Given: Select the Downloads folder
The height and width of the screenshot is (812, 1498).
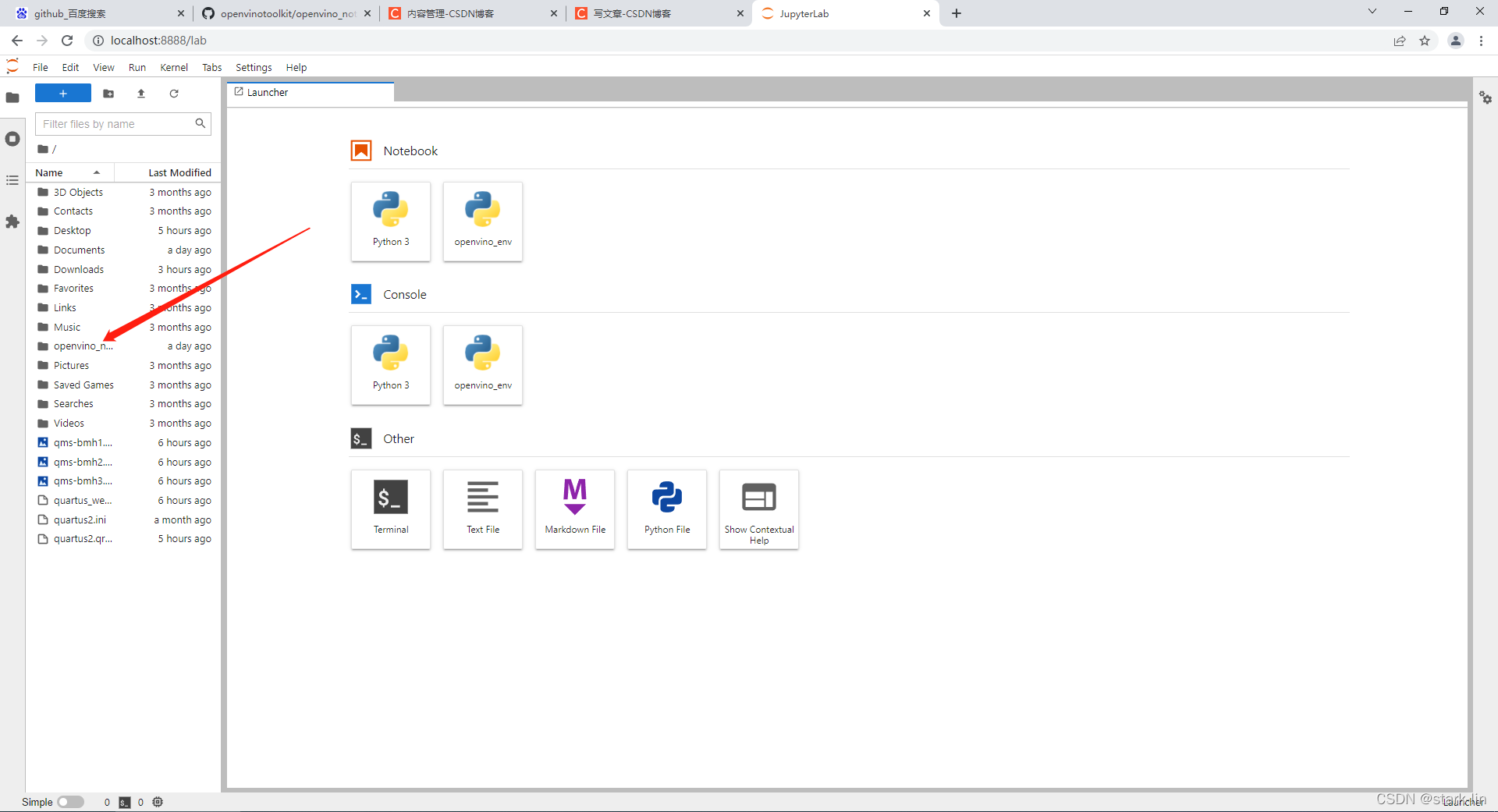Looking at the screenshot, I should (124, 270).
